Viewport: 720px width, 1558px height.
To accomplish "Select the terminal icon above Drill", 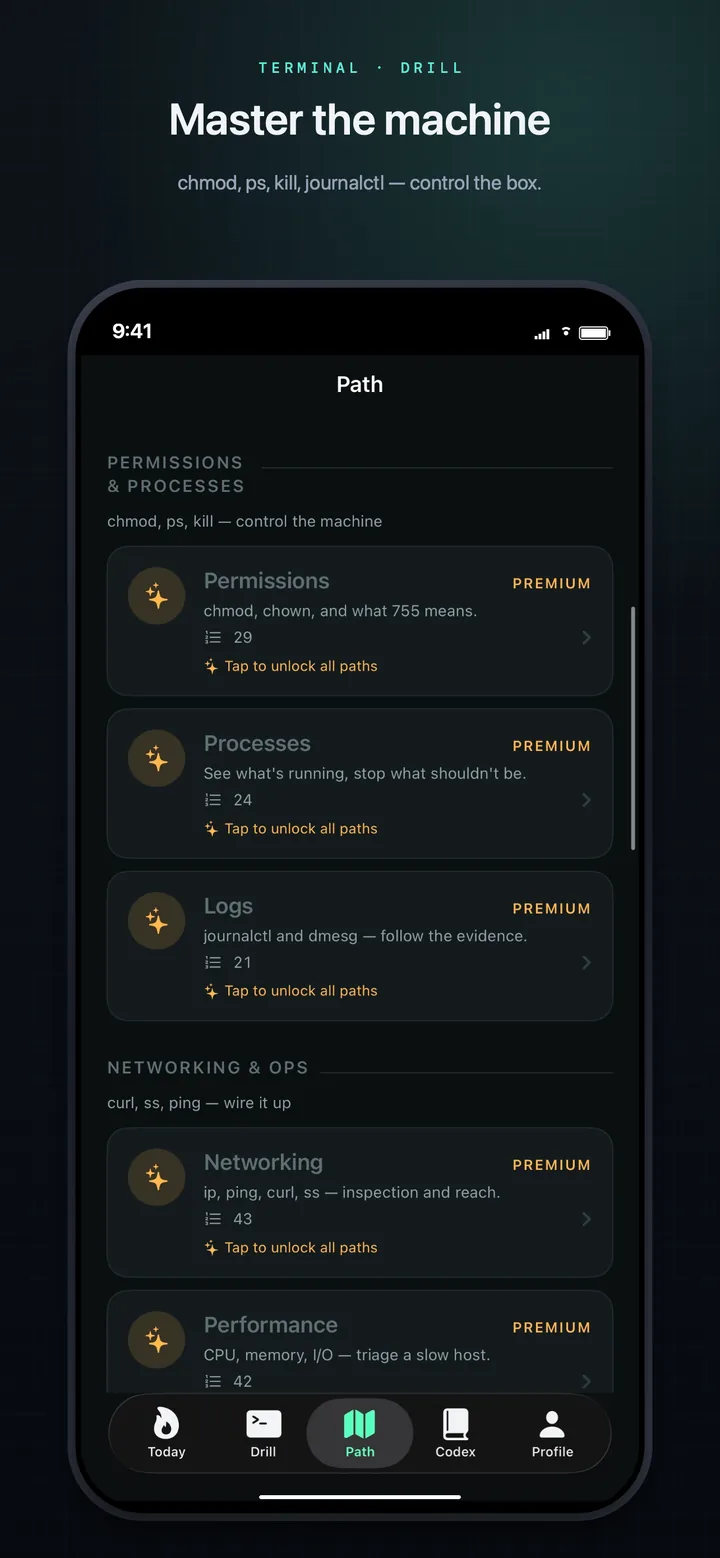I will 263,1422.
